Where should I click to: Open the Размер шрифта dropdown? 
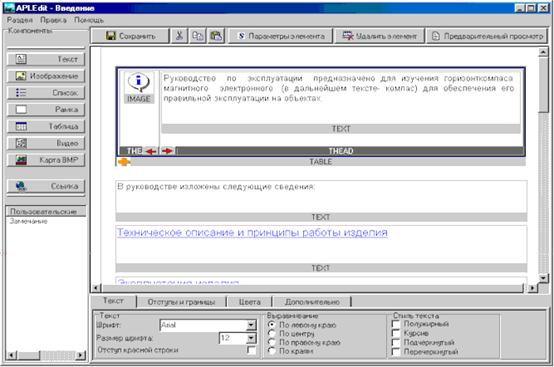pos(251,338)
